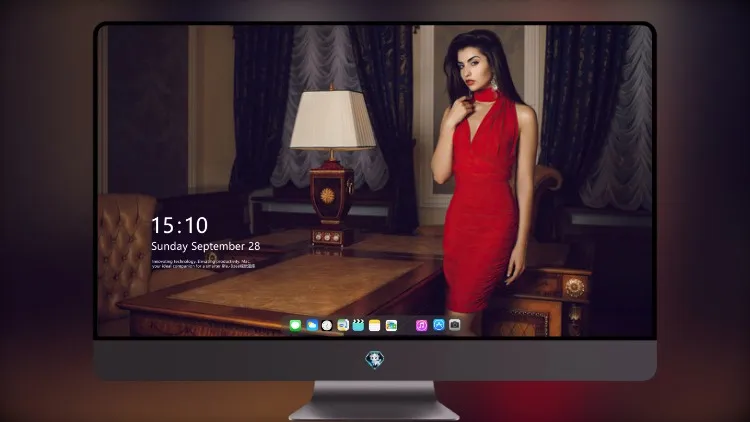Viewport: 750px width, 422px height.
Task: Click the lamp shade on the wallpaper
Action: (332, 119)
